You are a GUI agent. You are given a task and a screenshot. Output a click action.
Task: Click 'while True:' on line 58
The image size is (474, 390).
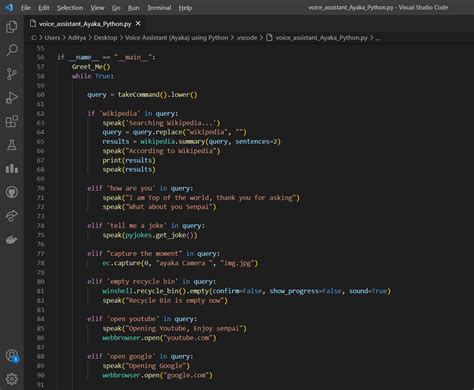click(93, 76)
